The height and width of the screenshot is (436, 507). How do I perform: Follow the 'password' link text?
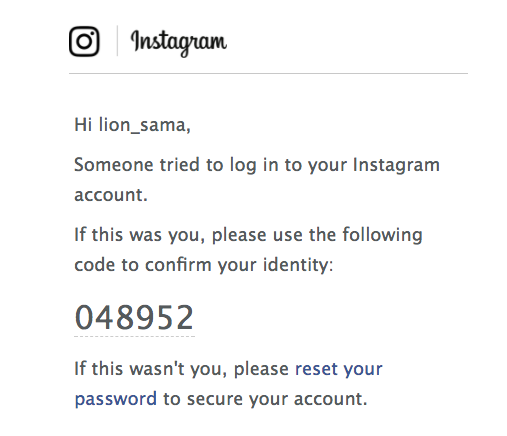click(x=116, y=399)
